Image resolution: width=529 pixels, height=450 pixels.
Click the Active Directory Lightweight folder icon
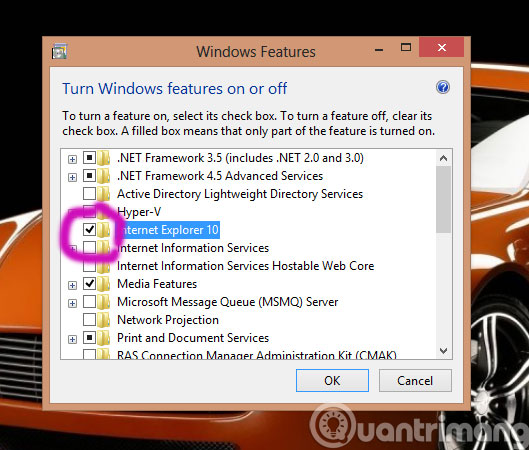pyautogui.click(x=104, y=194)
